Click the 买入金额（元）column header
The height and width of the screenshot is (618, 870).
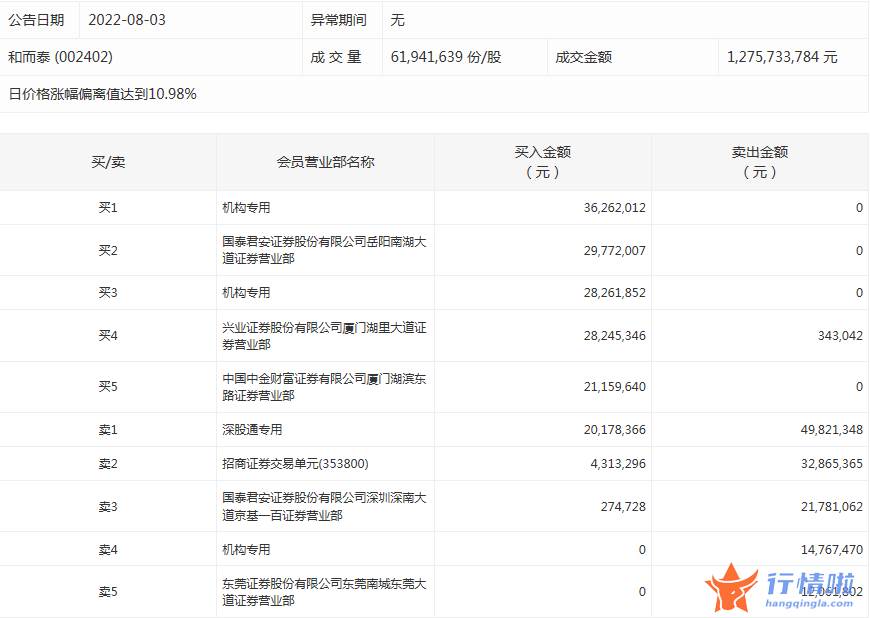543,162
